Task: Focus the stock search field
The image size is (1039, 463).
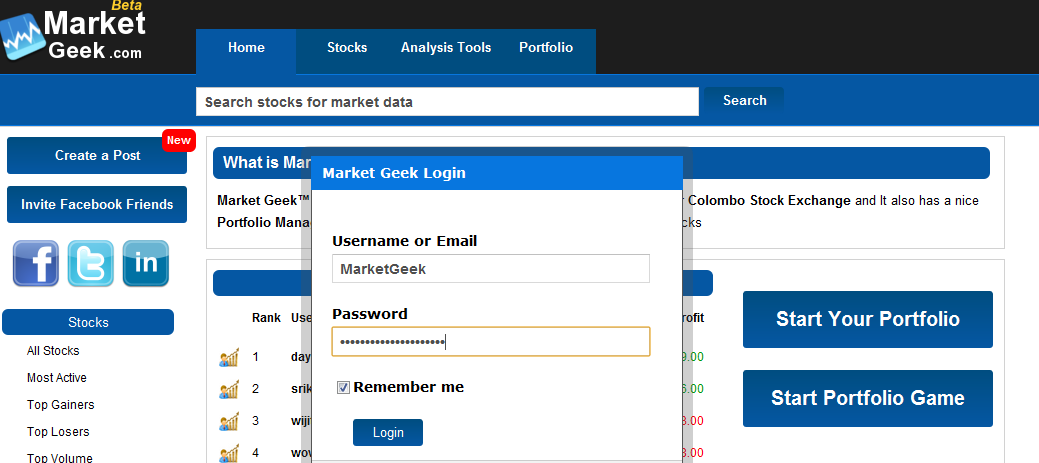Action: click(x=447, y=102)
